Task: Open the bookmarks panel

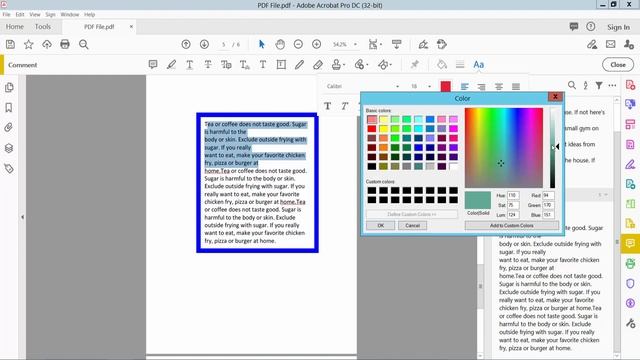Action: click(x=9, y=108)
